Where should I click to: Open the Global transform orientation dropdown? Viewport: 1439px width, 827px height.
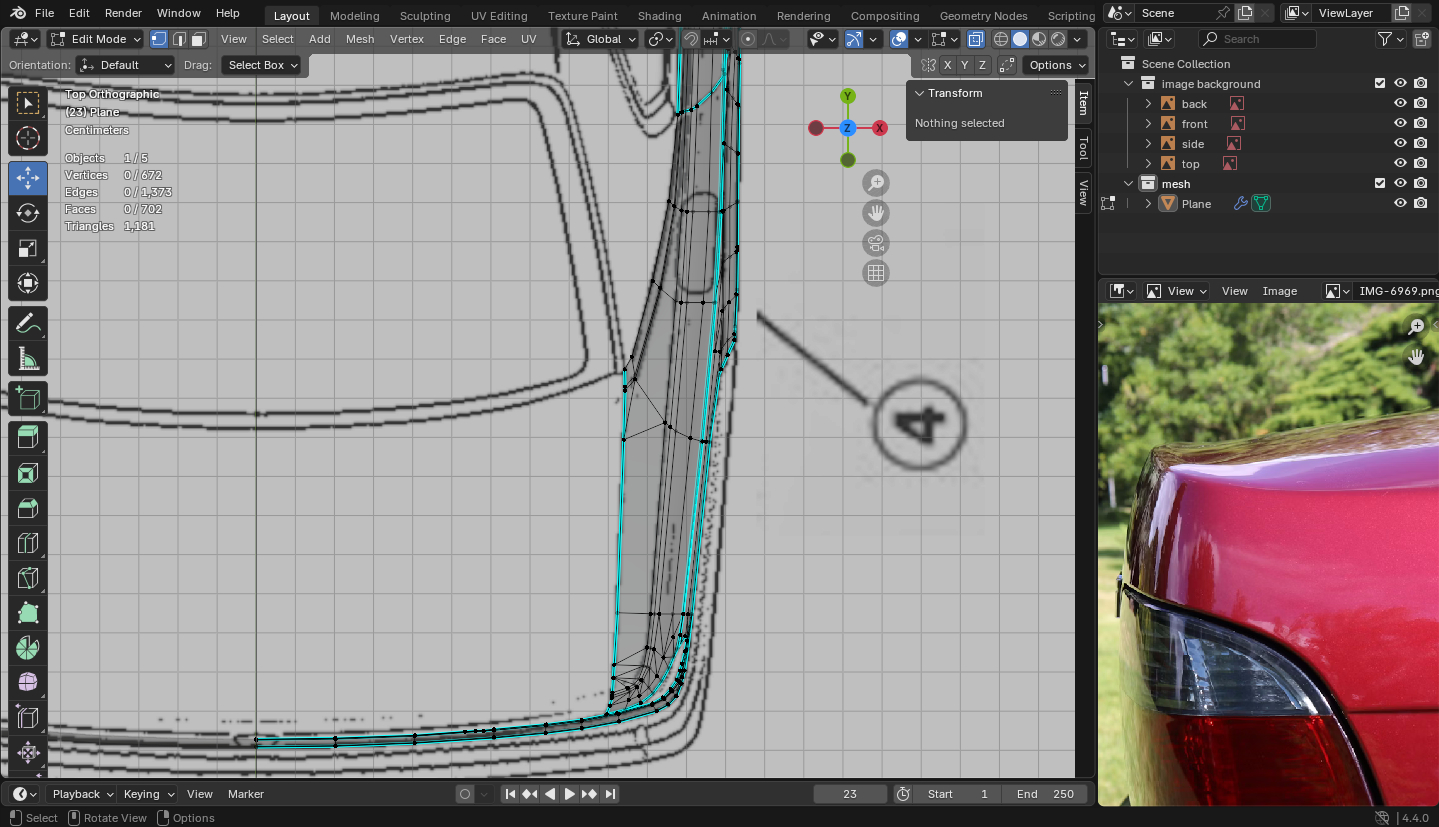point(600,39)
